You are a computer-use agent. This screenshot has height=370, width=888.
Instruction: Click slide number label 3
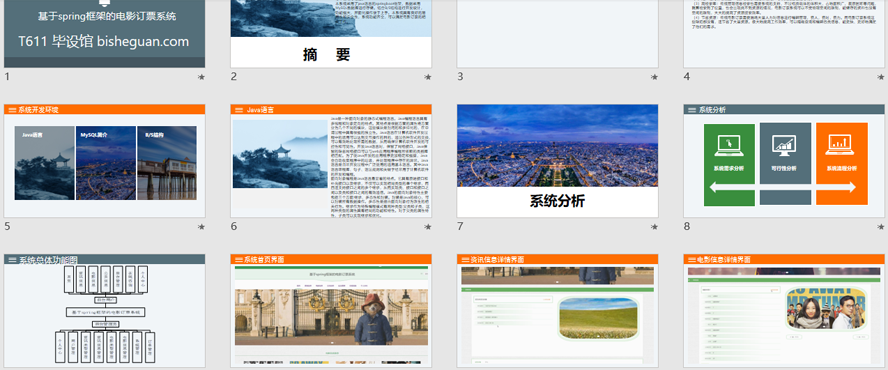(460, 76)
